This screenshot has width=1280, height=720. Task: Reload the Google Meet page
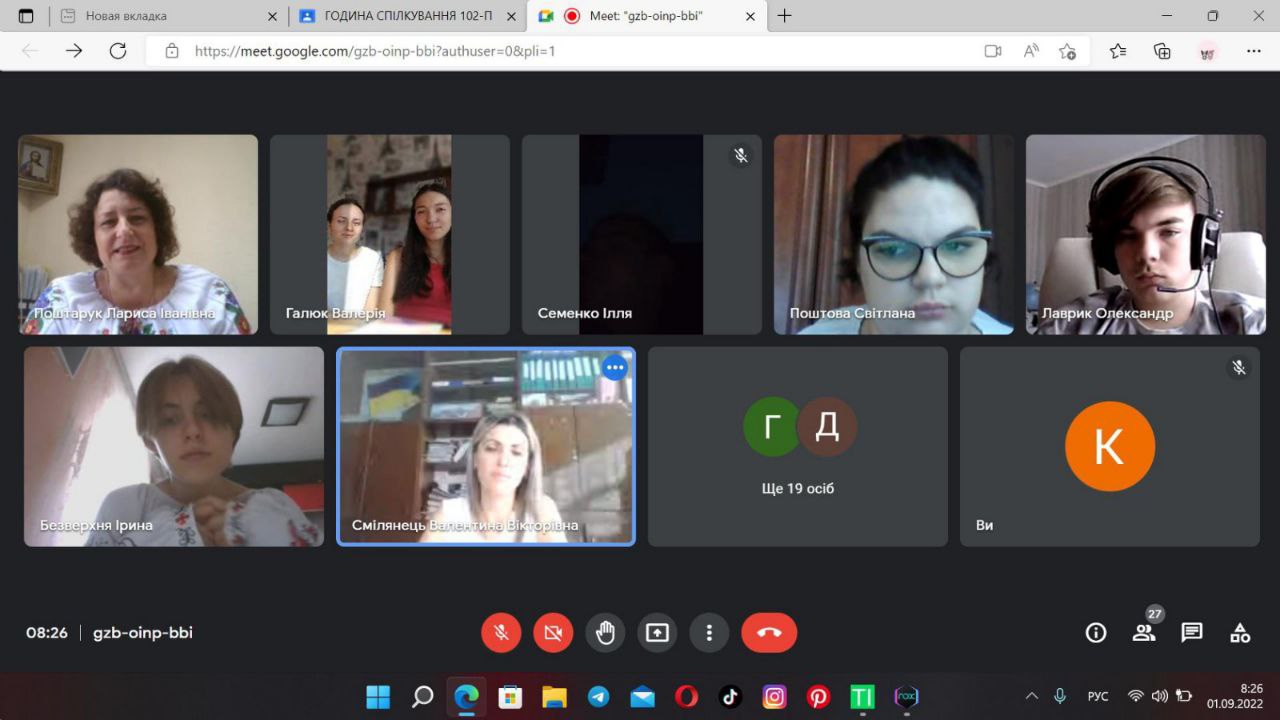point(118,51)
